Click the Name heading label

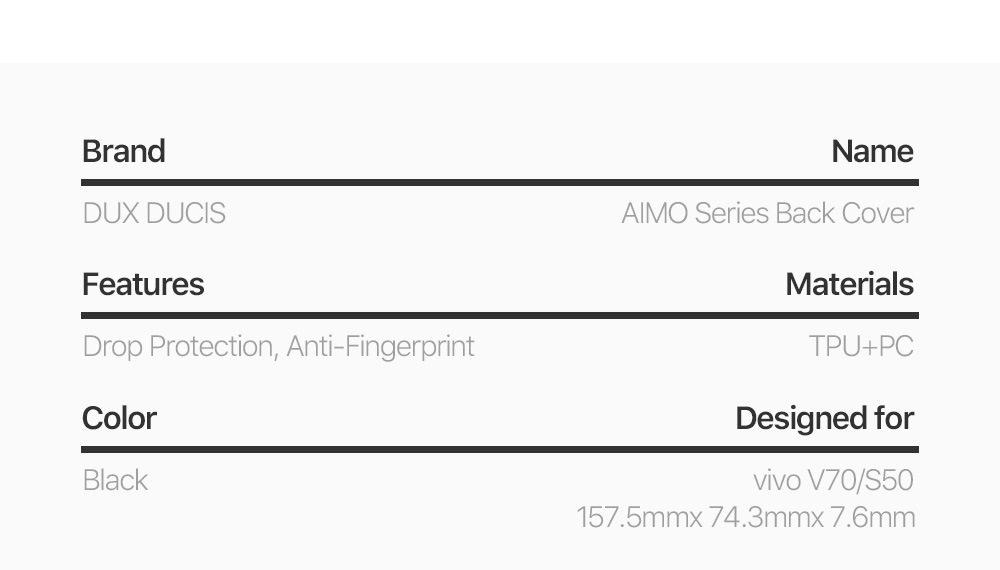tap(872, 151)
